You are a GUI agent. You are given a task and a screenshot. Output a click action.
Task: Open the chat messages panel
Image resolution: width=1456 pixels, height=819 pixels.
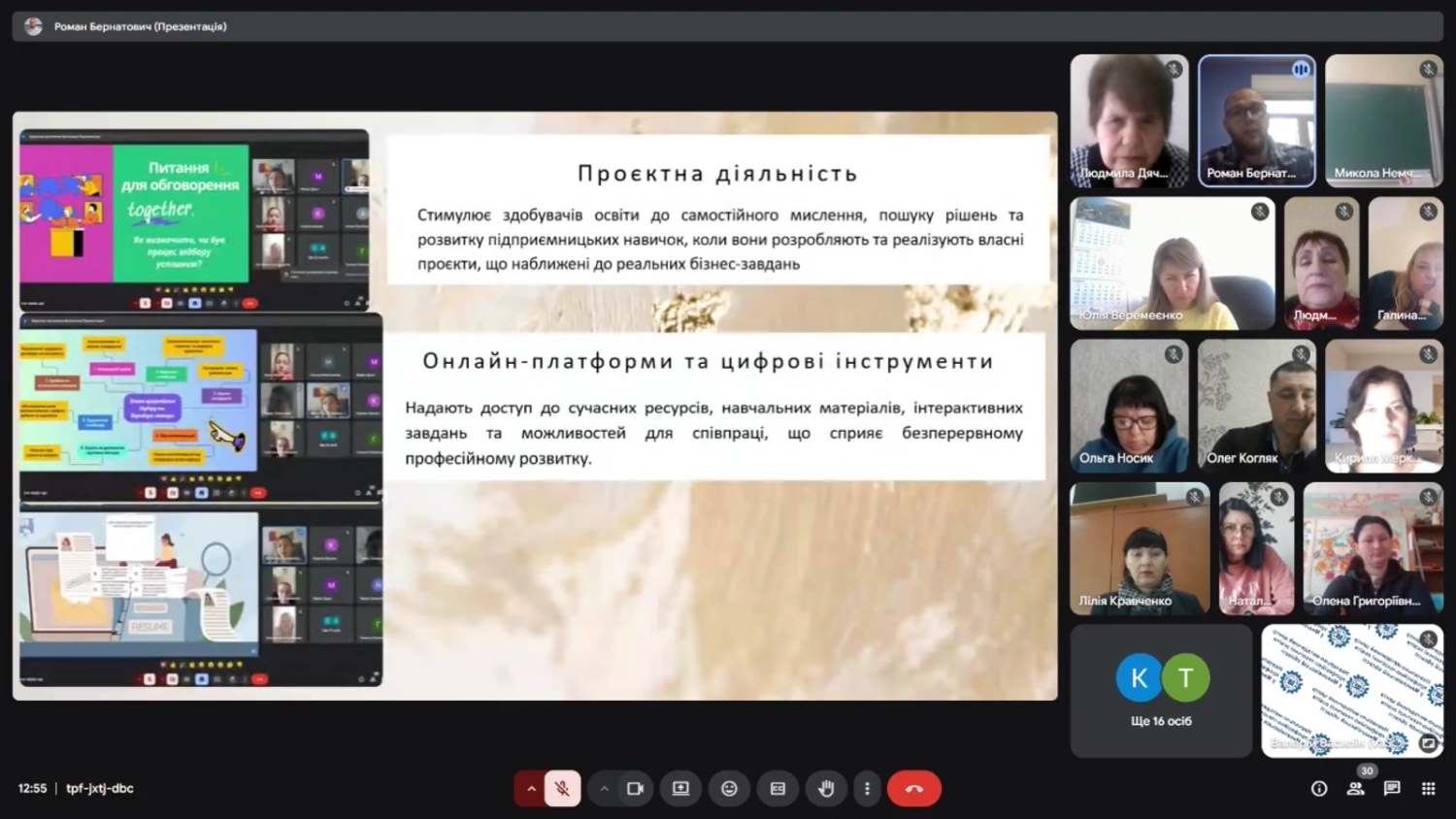pos(1392,789)
